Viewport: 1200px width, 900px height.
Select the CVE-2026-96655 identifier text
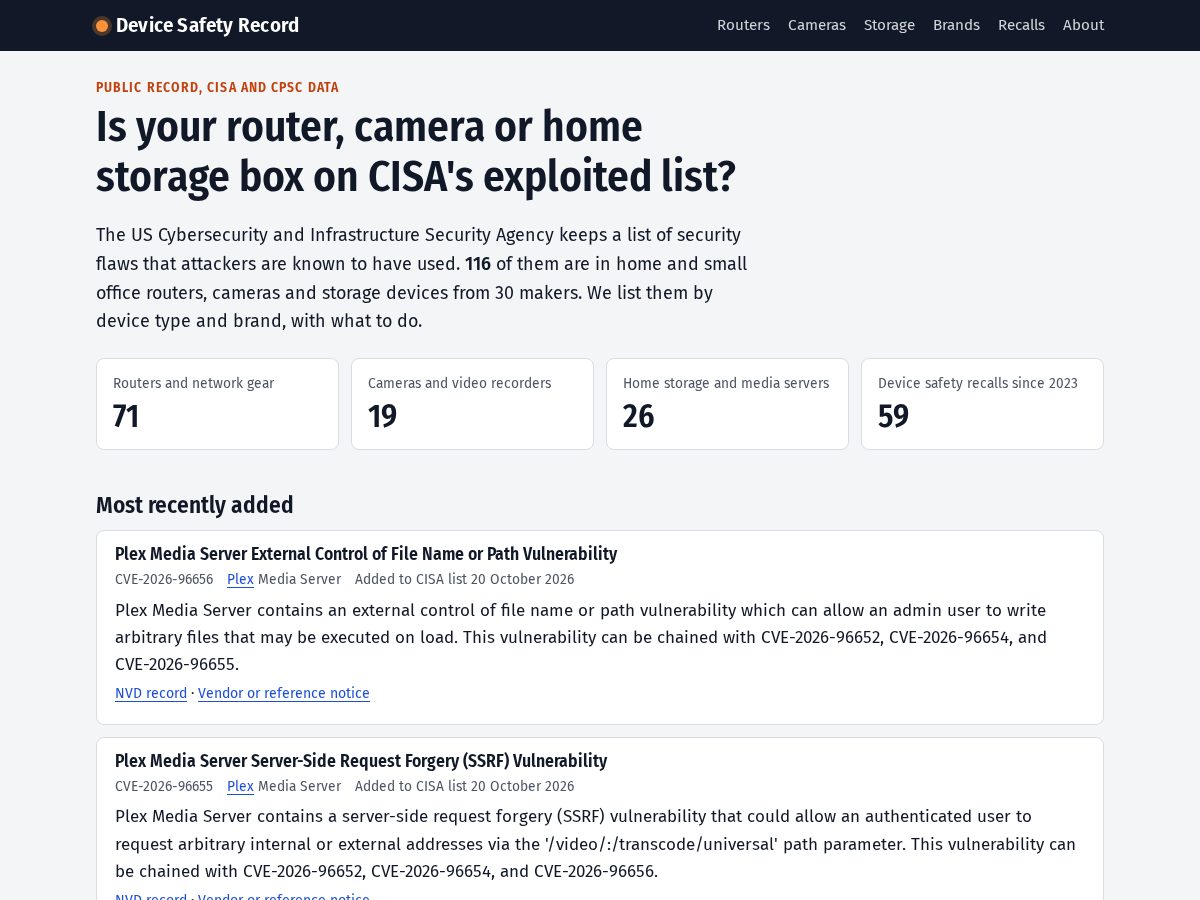[x=164, y=786]
